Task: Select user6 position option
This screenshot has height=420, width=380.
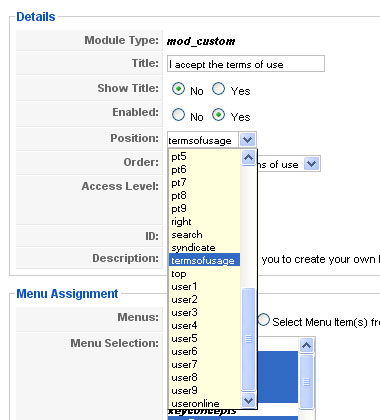Action: (204, 351)
